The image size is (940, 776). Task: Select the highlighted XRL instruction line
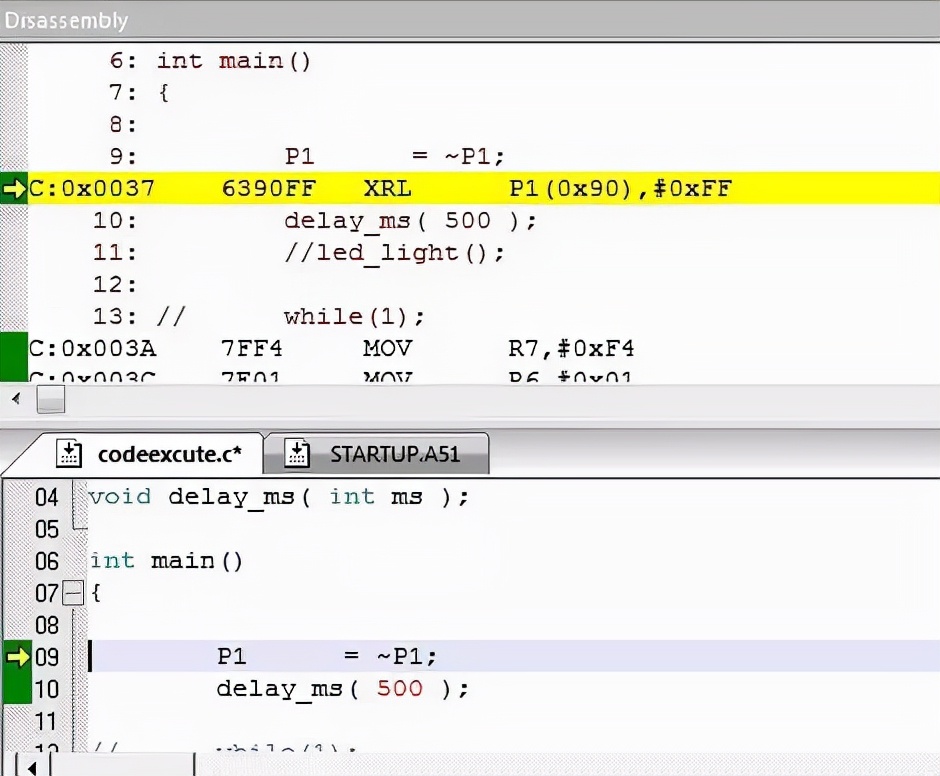click(x=470, y=188)
